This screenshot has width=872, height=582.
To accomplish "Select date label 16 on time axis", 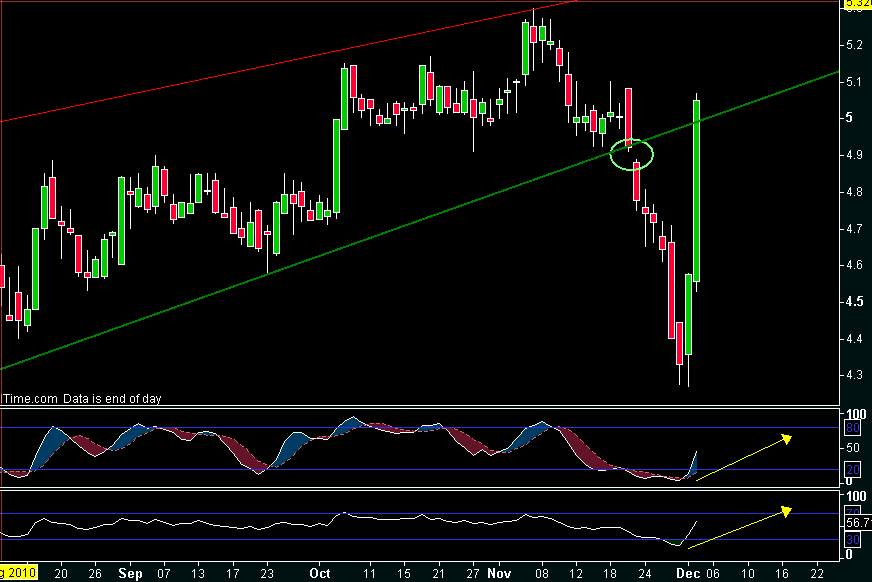I will click(x=782, y=573).
